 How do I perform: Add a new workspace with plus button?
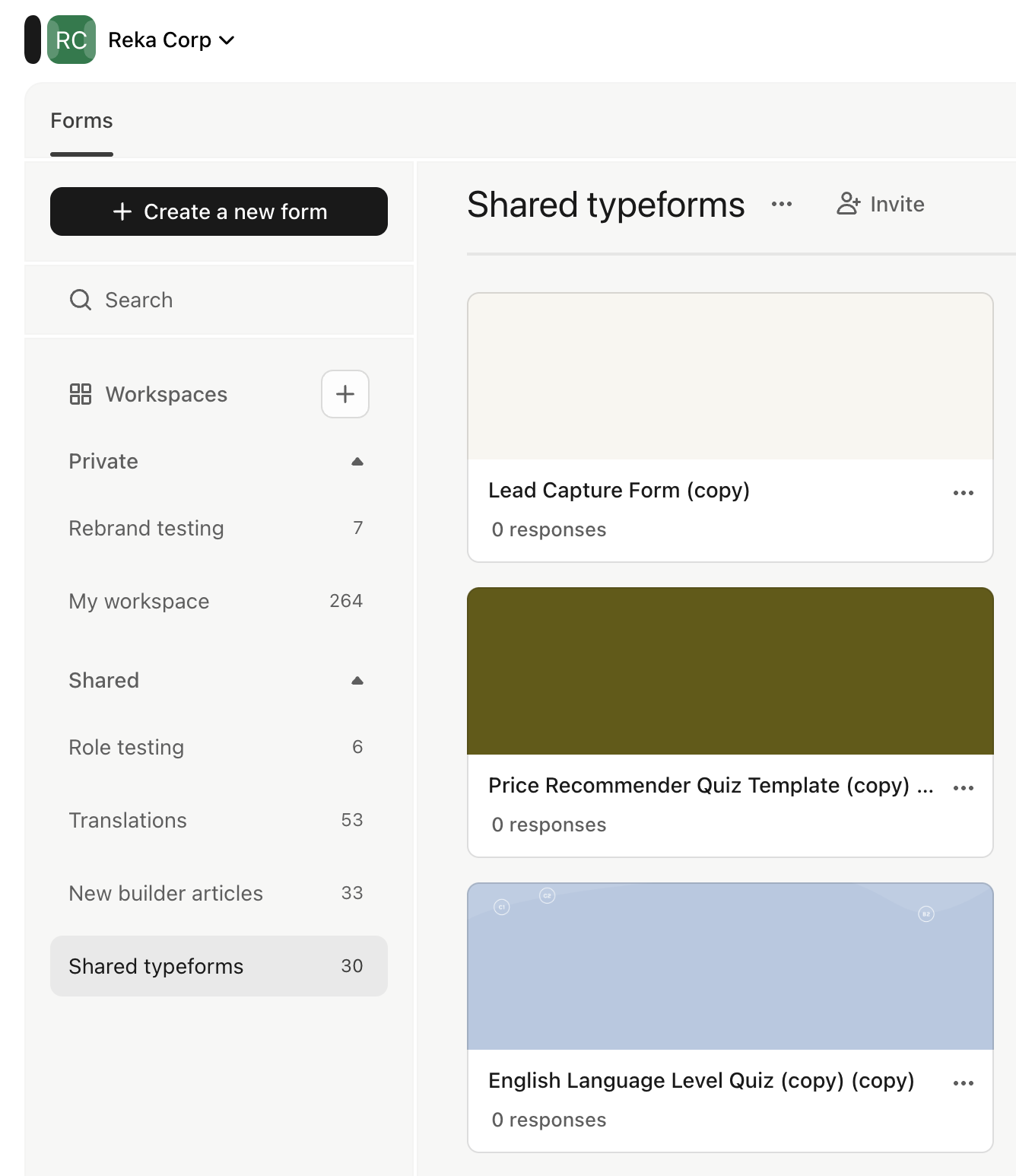tap(345, 394)
